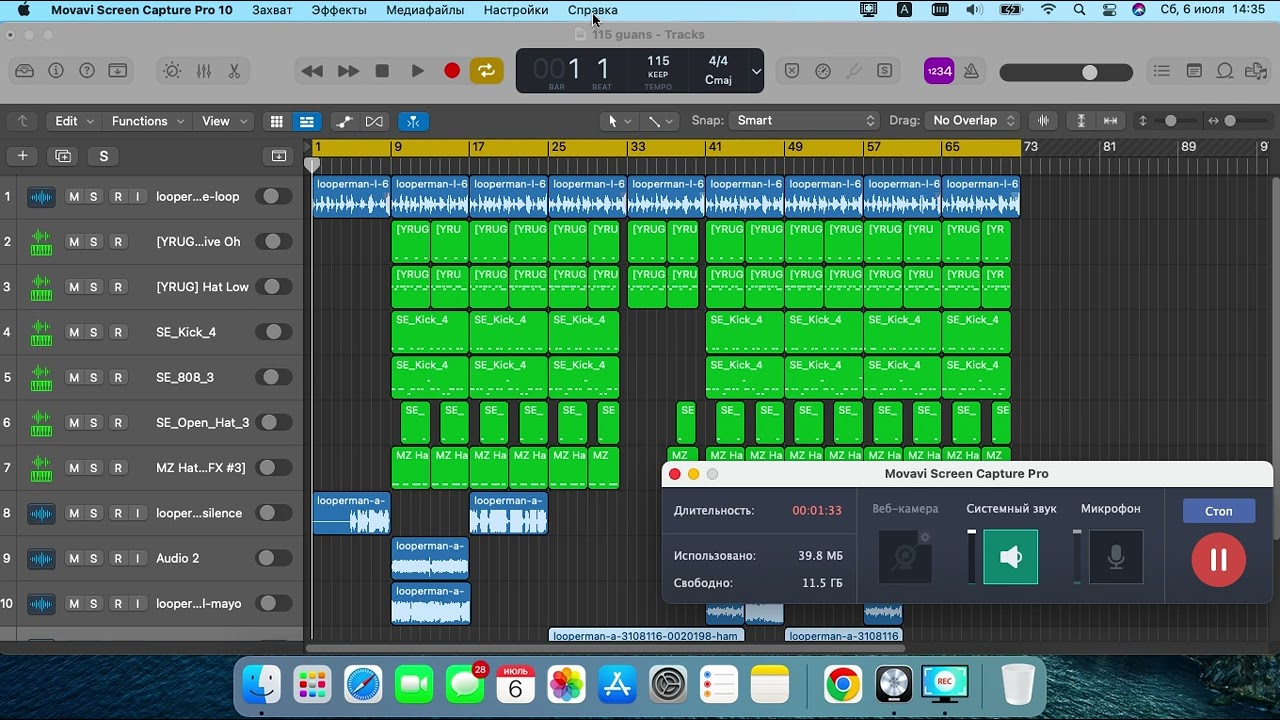This screenshot has width=1280, height=720.
Task: Open the Настройки menu
Action: [516, 10]
